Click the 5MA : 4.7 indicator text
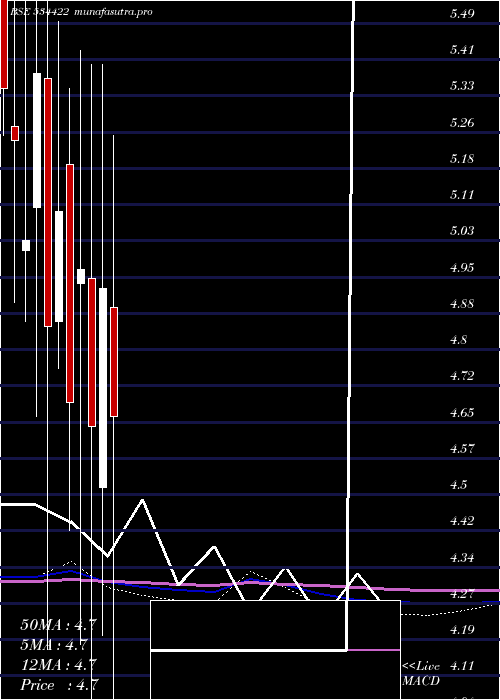This screenshot has width=500, height=700. (54, 645)
